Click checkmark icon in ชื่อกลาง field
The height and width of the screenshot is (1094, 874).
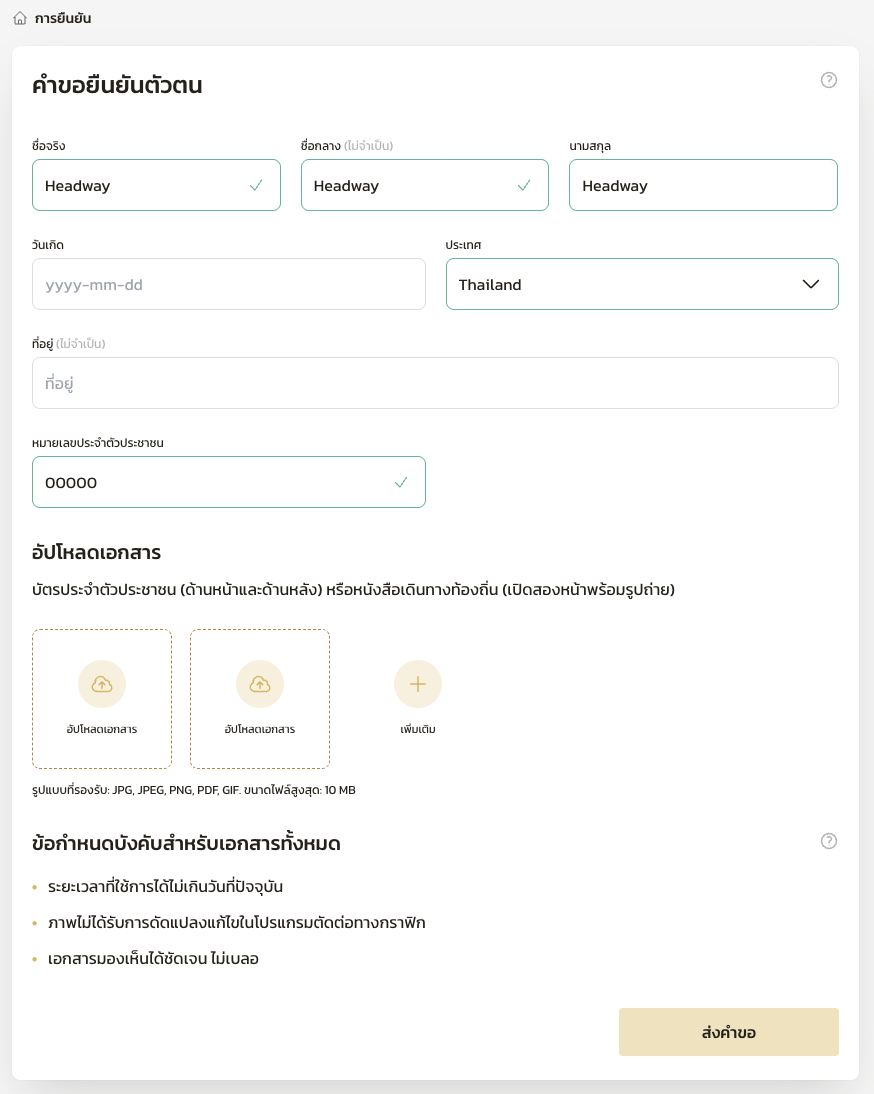524,185
